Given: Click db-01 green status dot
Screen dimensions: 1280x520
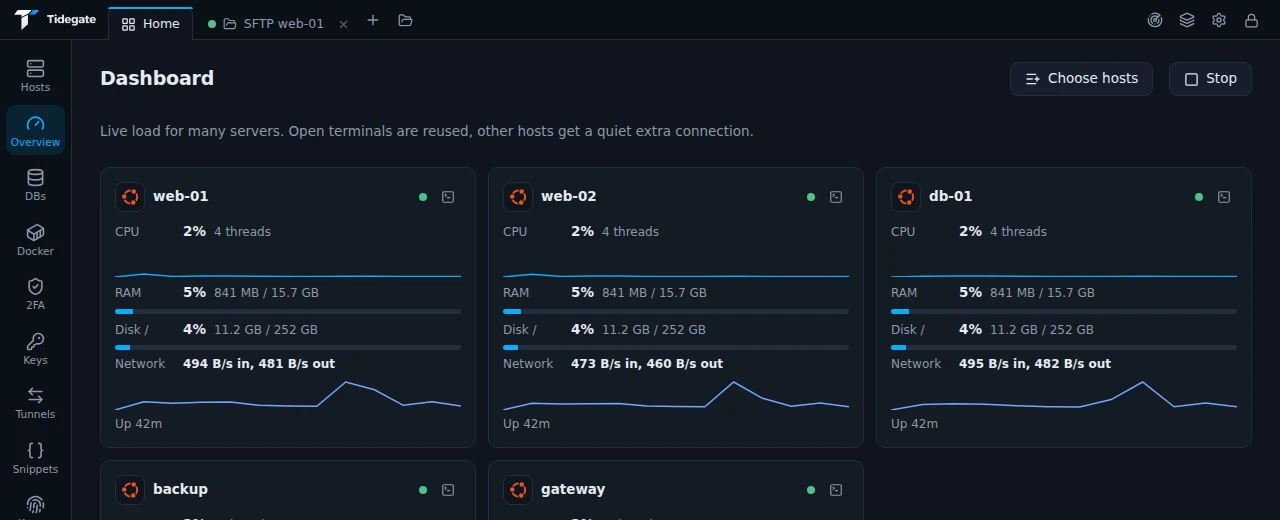Looking at the screenshot, I should 1199,197.
